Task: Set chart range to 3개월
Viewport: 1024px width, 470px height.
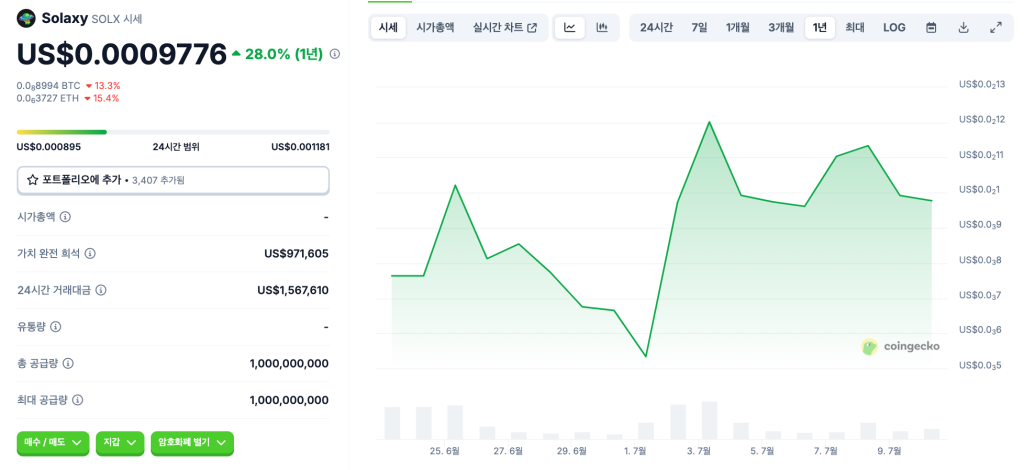Action: 781,27
